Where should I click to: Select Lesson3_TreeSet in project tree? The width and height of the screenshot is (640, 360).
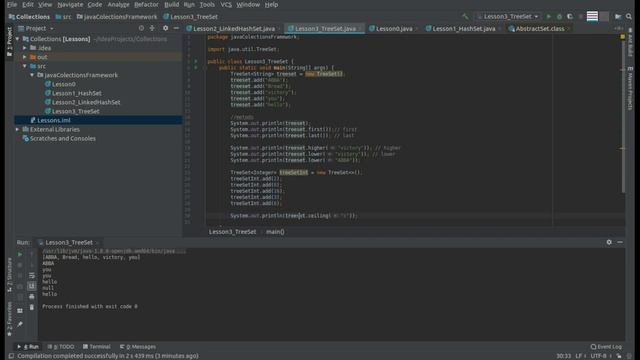tap(76, 111)
